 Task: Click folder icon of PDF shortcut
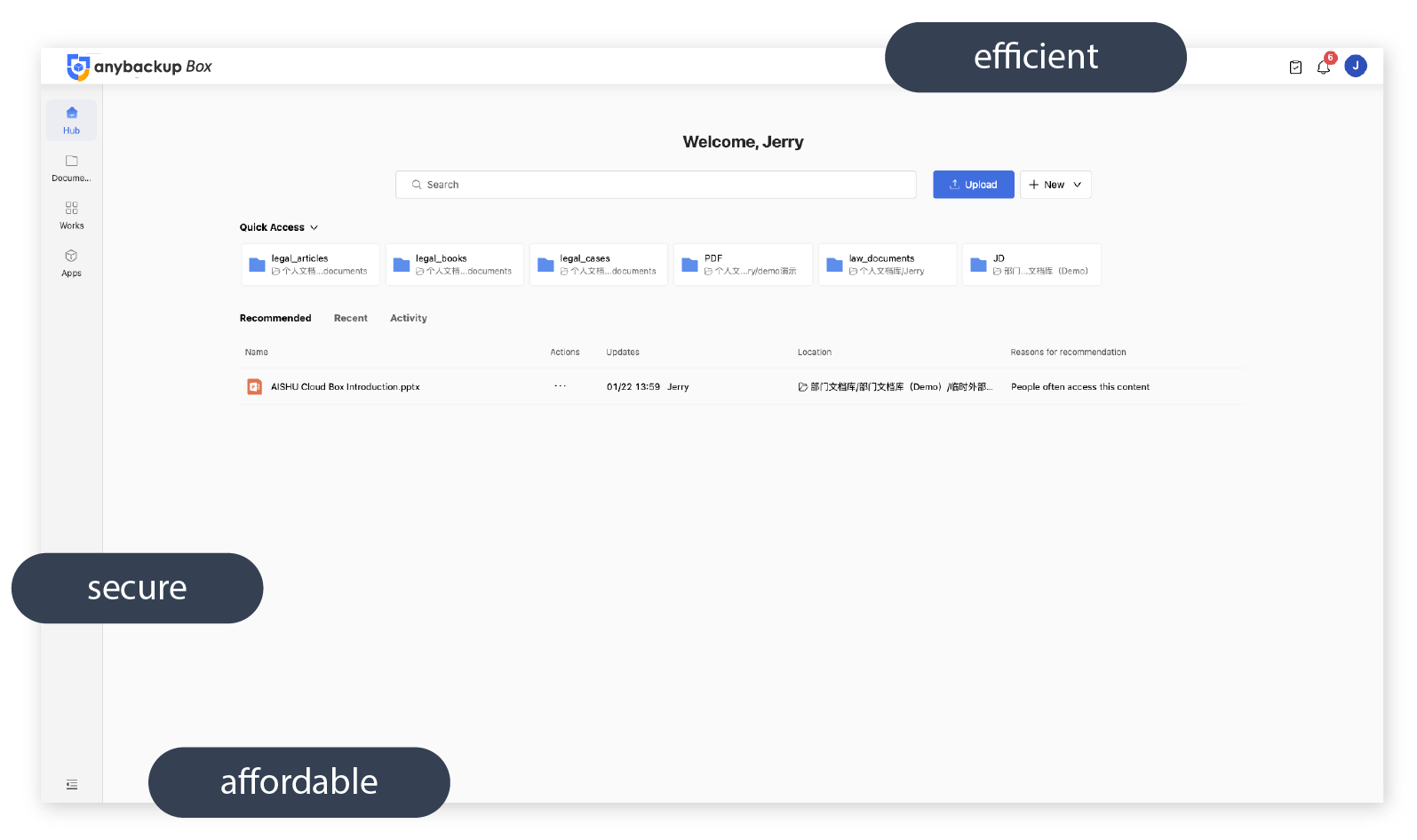689,265
